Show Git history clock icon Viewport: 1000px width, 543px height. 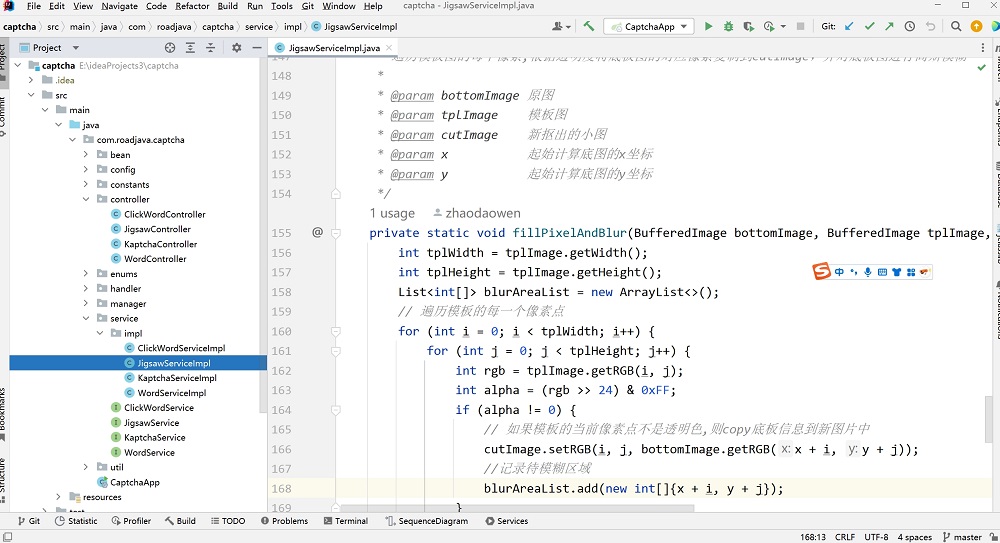click(x=910, y=26)
